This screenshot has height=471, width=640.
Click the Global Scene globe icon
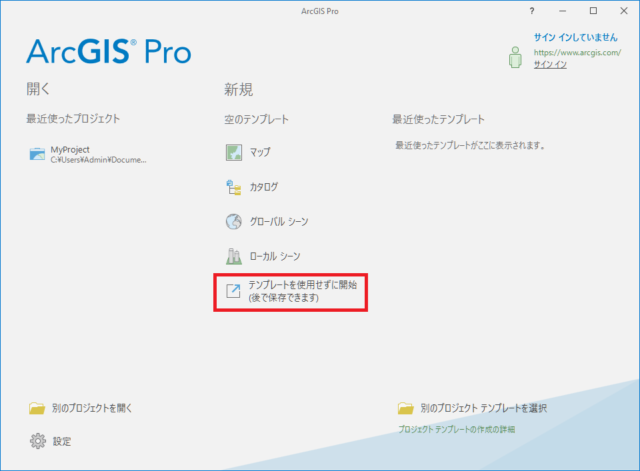tap(233, 222)
